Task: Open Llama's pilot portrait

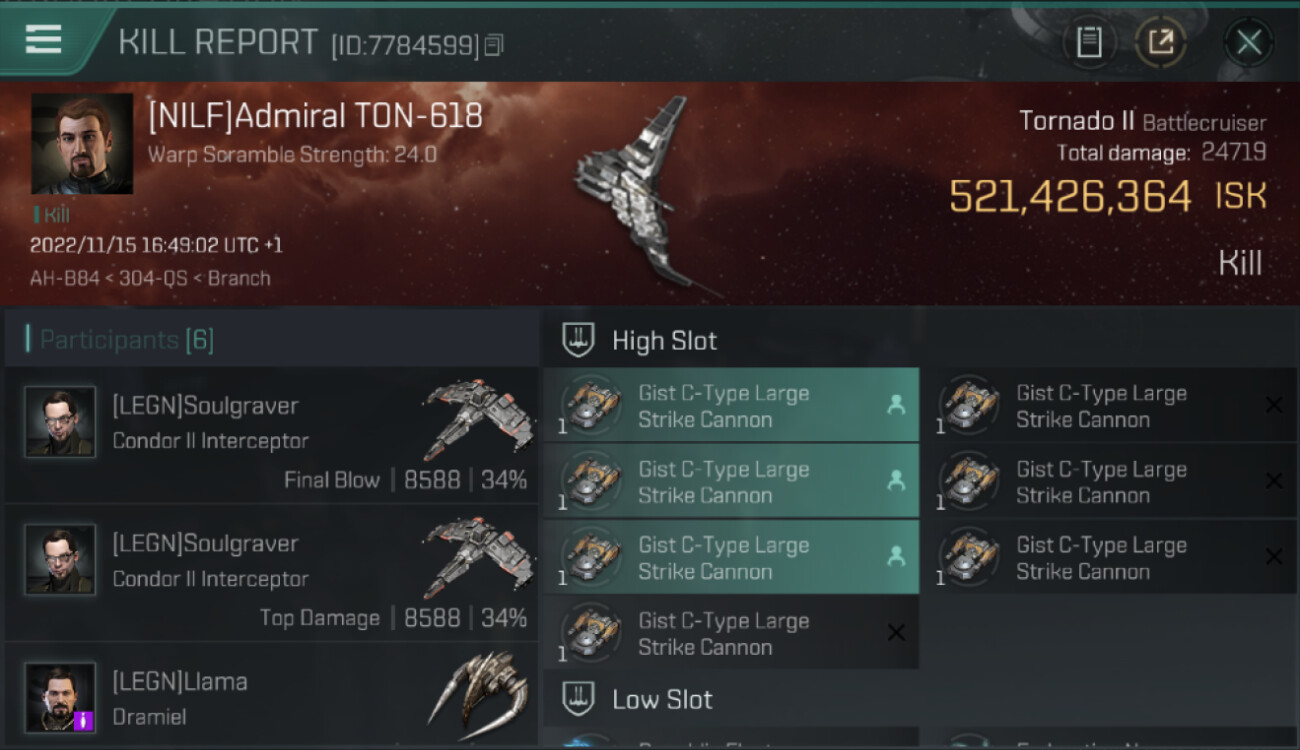Action: [x=60, y=696]
